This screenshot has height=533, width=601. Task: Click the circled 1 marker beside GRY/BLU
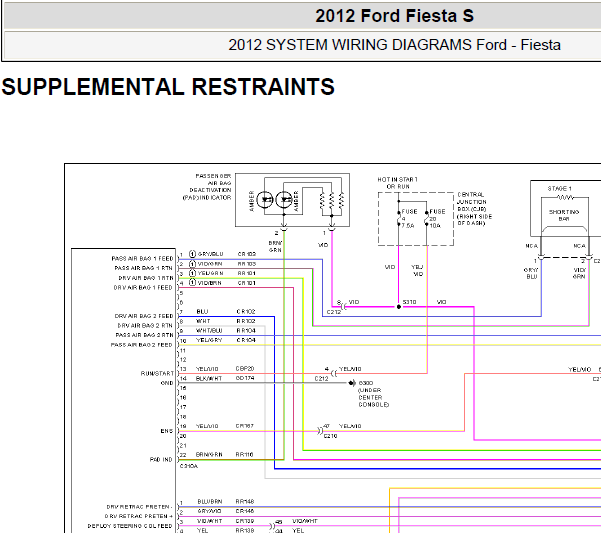tap(193, 254)
